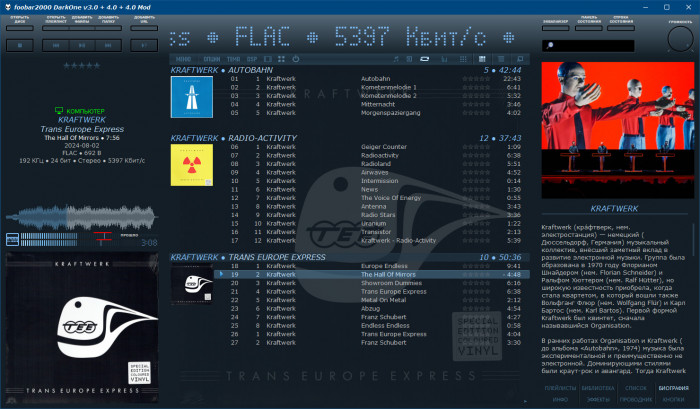Click the random playback button beside next
The height and width of the screenshot is (409, 700).
(144, 45)
